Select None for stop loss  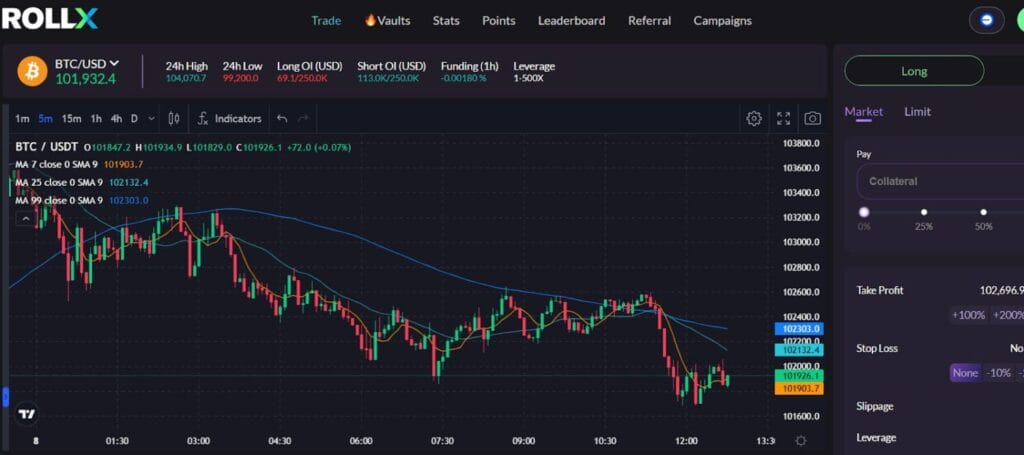(965, 373)
